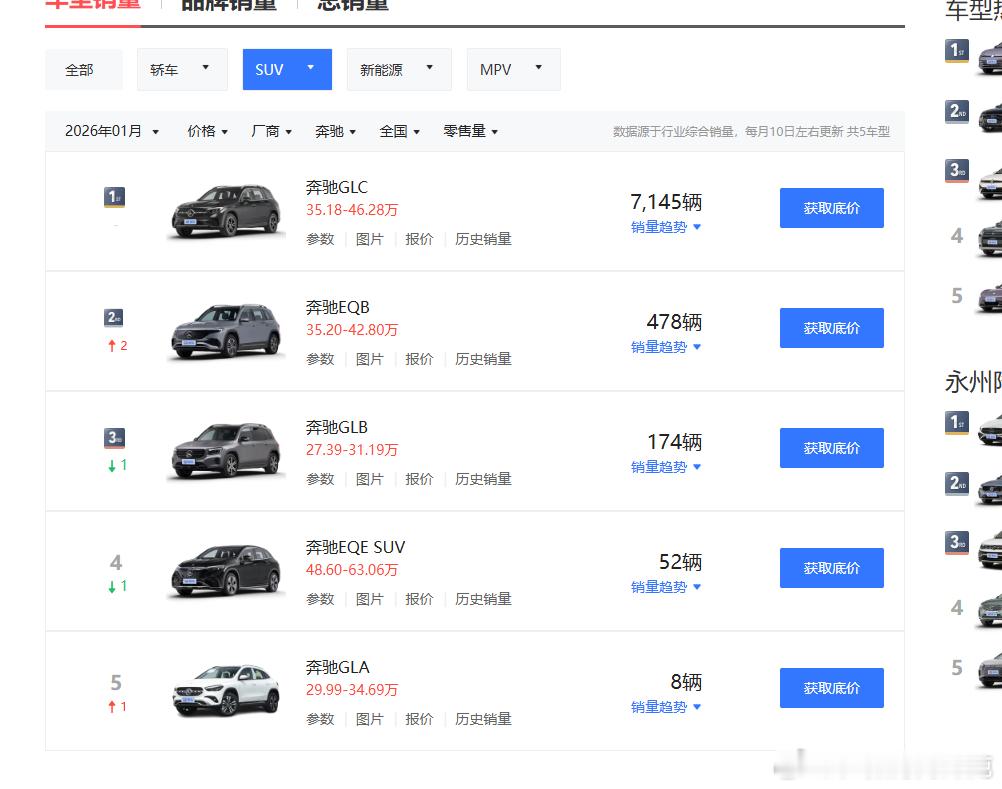The image size is (1002, 789).
Task: Open 历史销量 for 奔驰GLC
Action: 483,239
